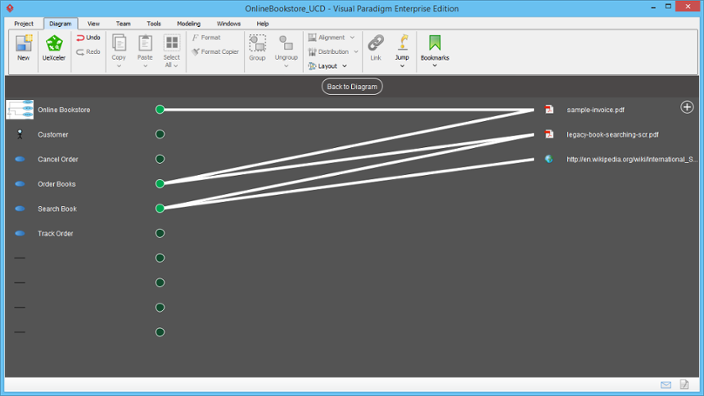Click the Back to Diagram button
This screenshot has height=396, width=704.
point(352,87)
